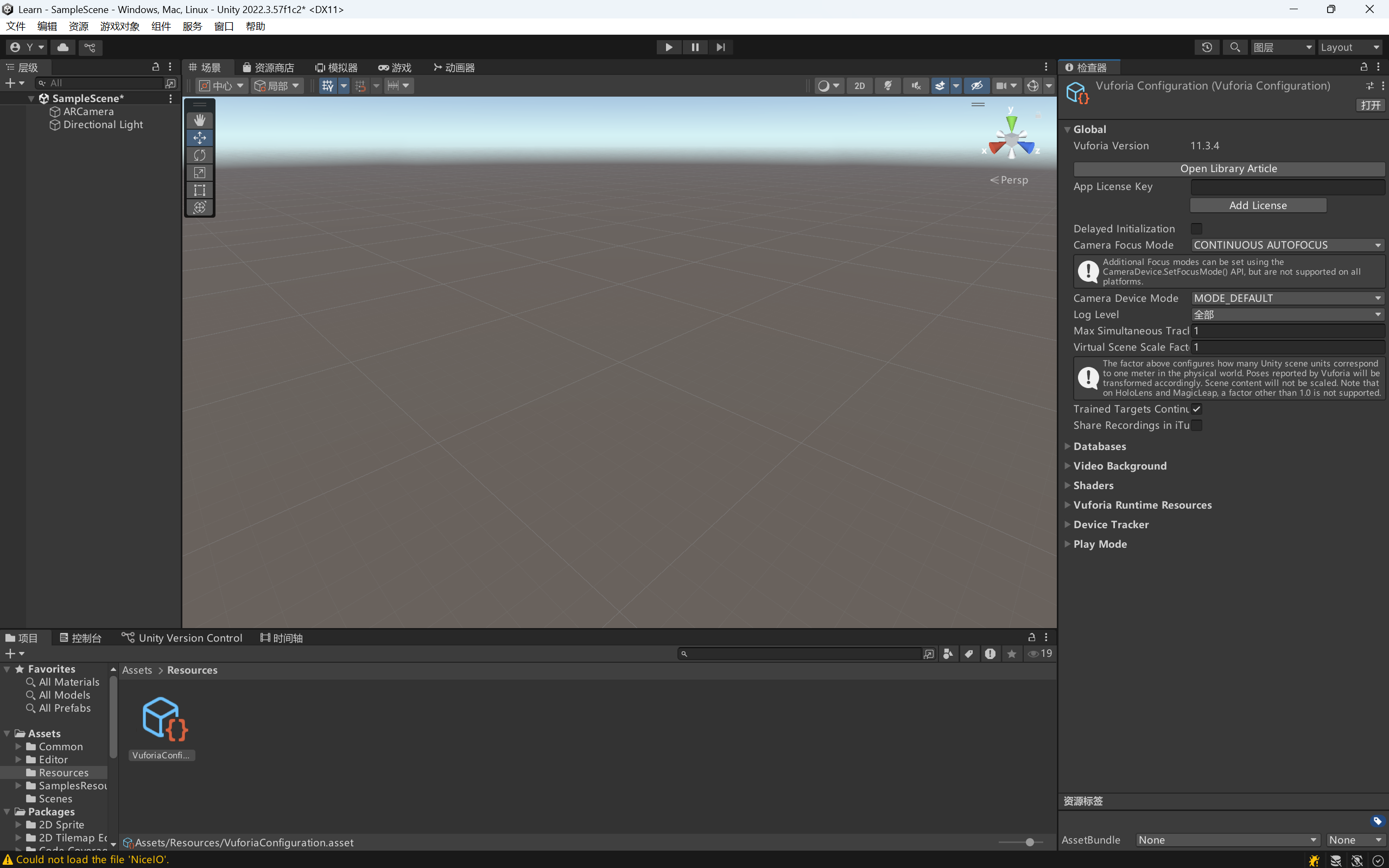Viewport: 1389px width, 868px height.
Task: Toggle 2D view mode
Action: click(859, 86)
